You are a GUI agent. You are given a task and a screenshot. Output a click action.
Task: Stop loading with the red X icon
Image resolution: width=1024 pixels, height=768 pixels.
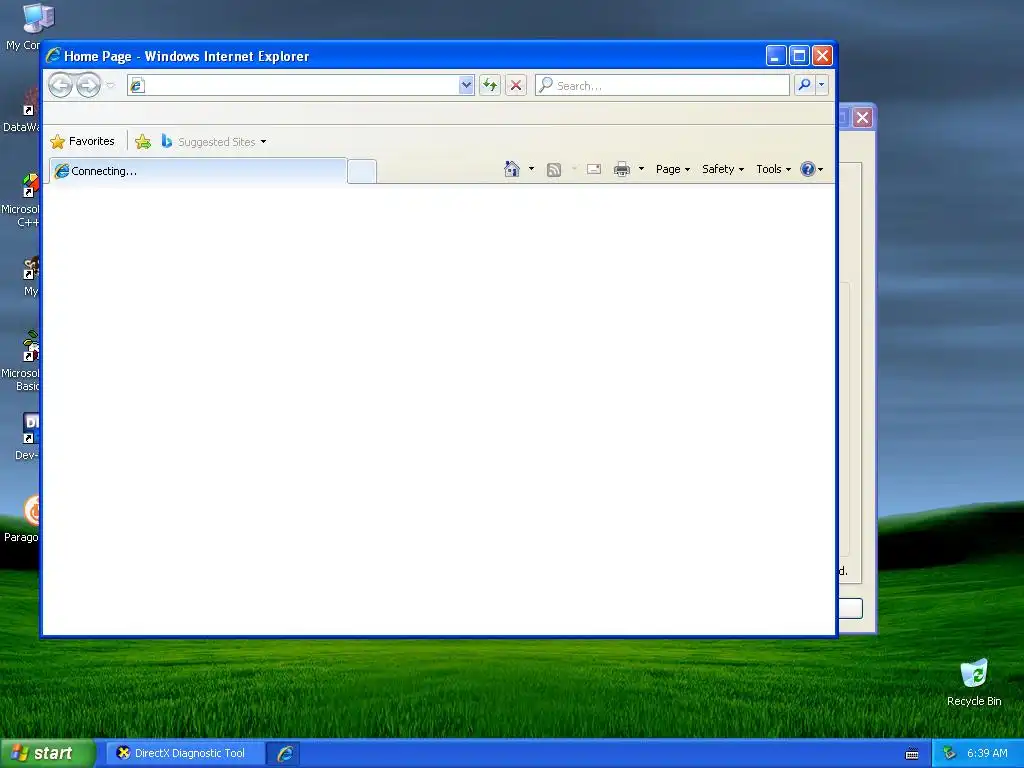(516, 85)
